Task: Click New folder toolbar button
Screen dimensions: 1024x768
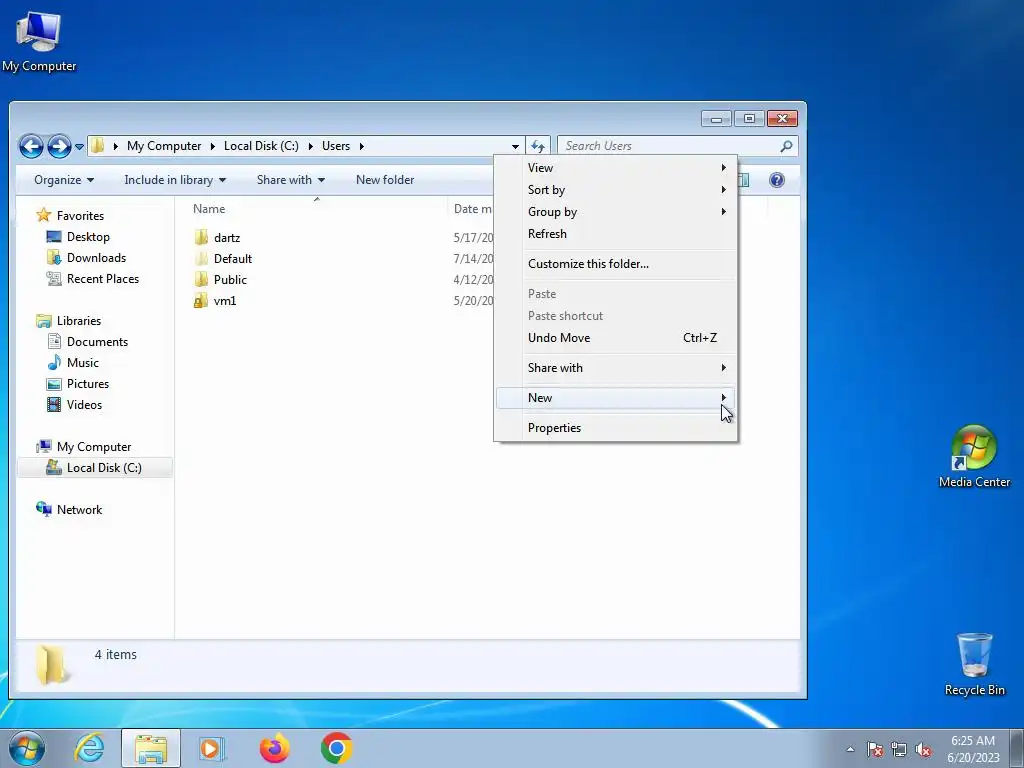Action: (385, 180)
